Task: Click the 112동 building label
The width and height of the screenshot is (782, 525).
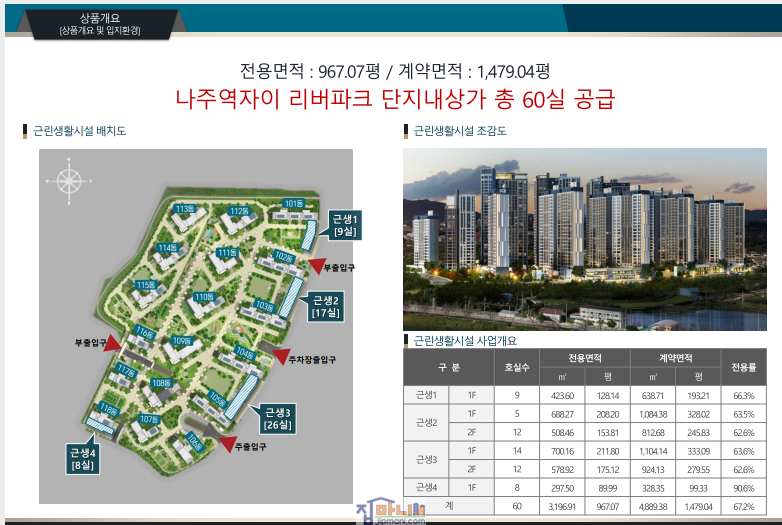Action: click(239, 211)
